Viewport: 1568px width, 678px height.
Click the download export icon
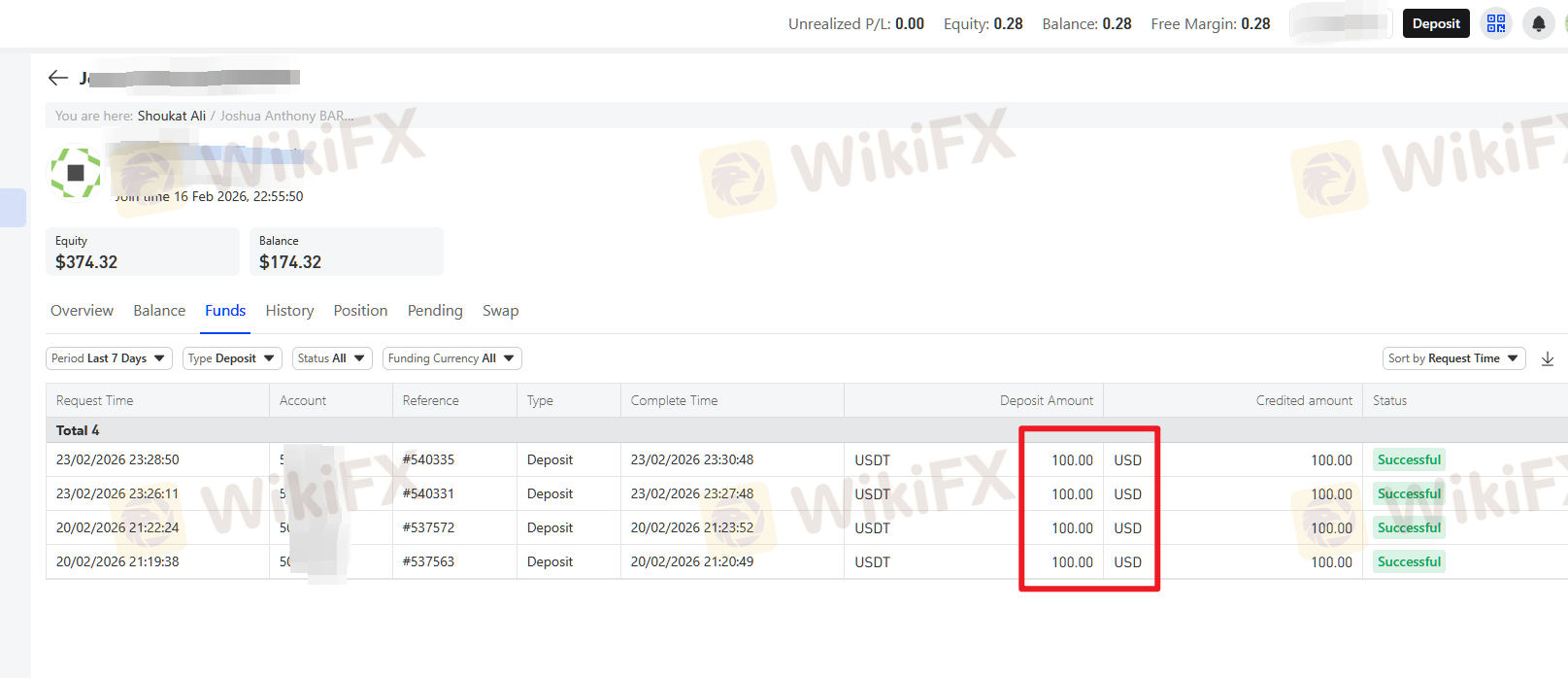pos(1548,359)
